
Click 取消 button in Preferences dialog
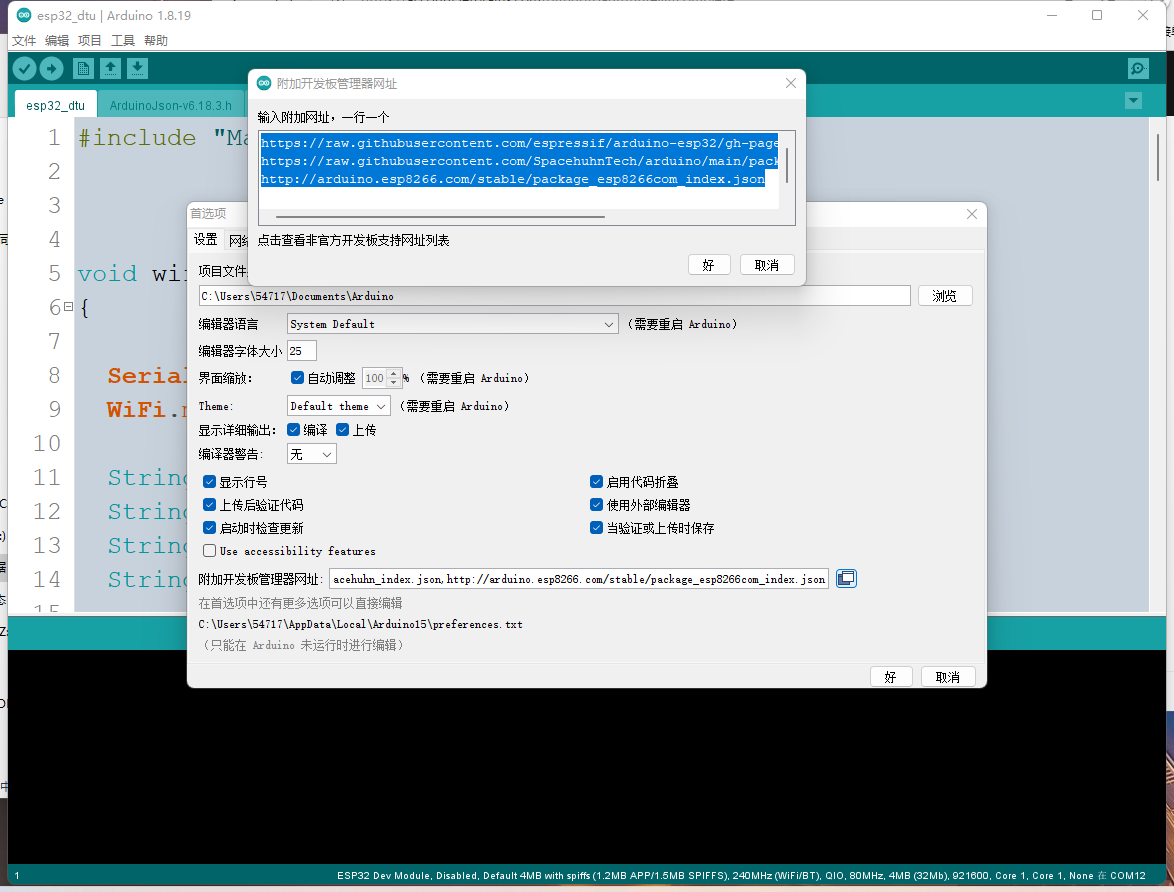pyautogui.click(x=948, y=677)
